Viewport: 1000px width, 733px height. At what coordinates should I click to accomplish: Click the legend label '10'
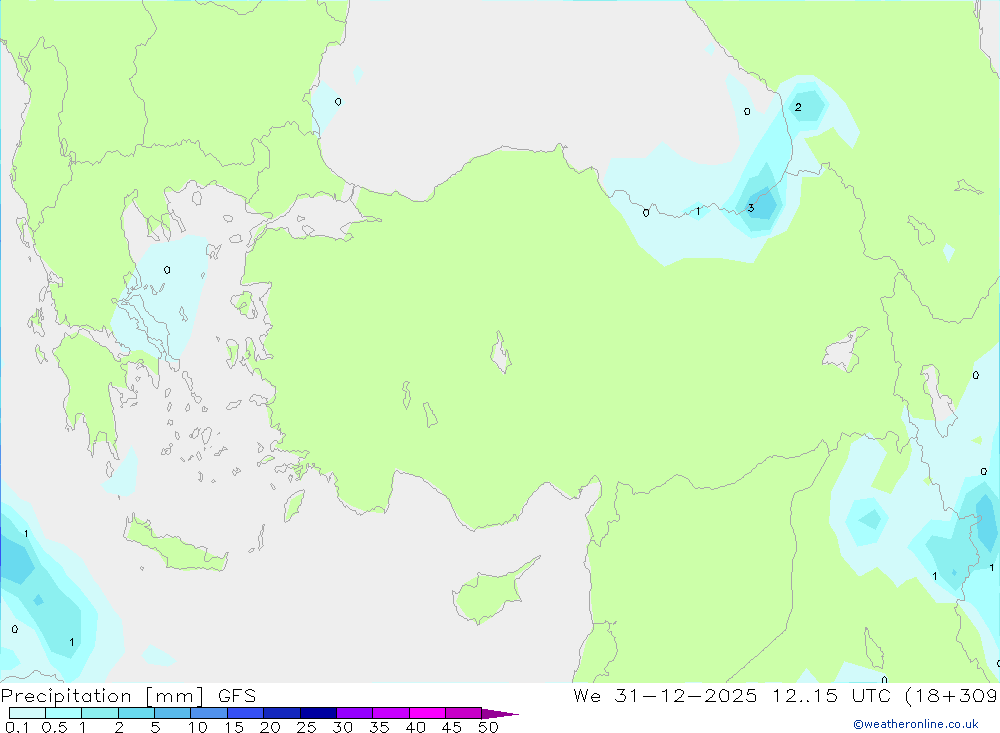[x=198, y=727]
